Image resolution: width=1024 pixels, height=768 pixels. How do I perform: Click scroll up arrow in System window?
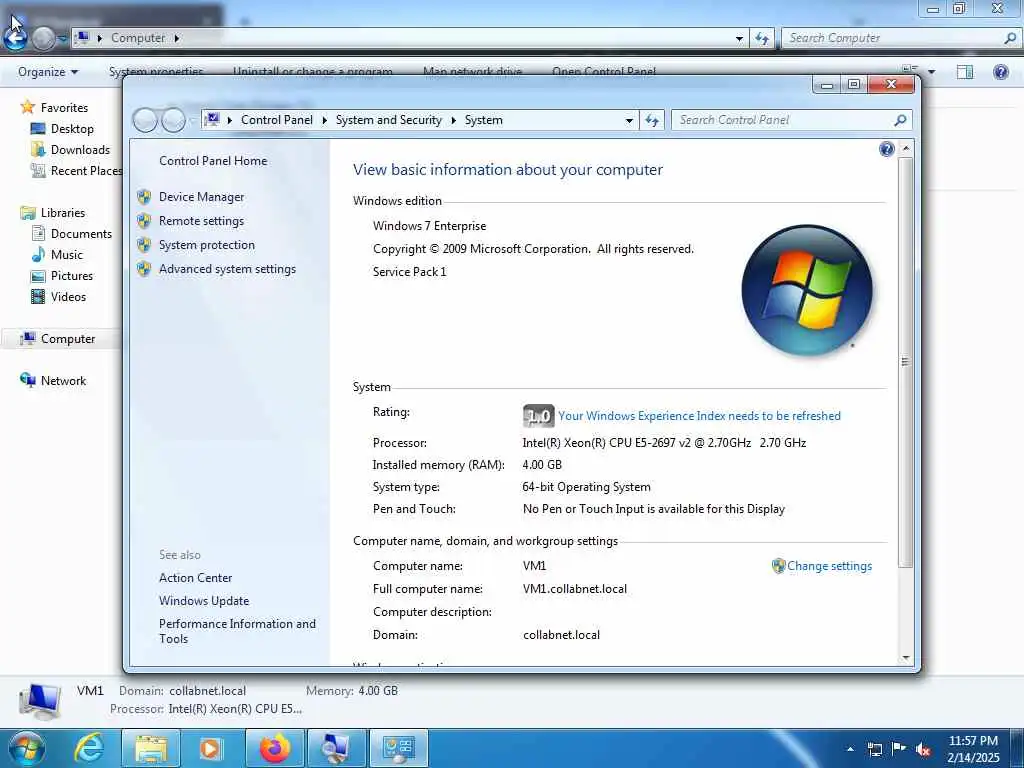906,149
